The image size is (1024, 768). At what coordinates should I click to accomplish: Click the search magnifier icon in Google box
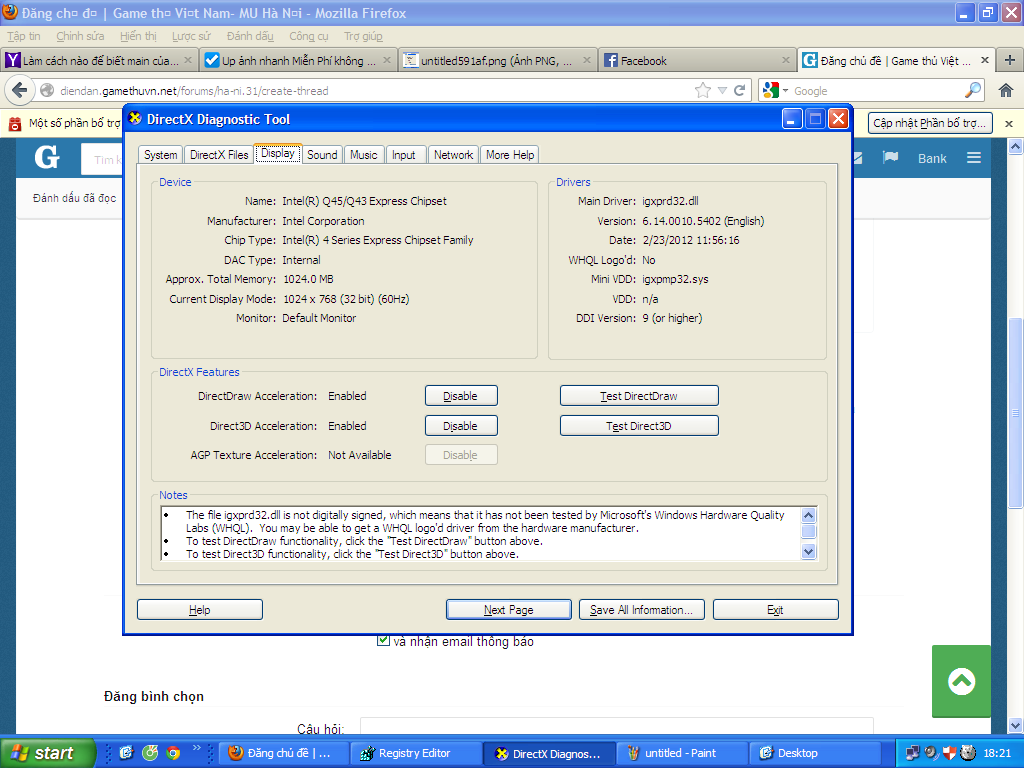coord(973,90)
